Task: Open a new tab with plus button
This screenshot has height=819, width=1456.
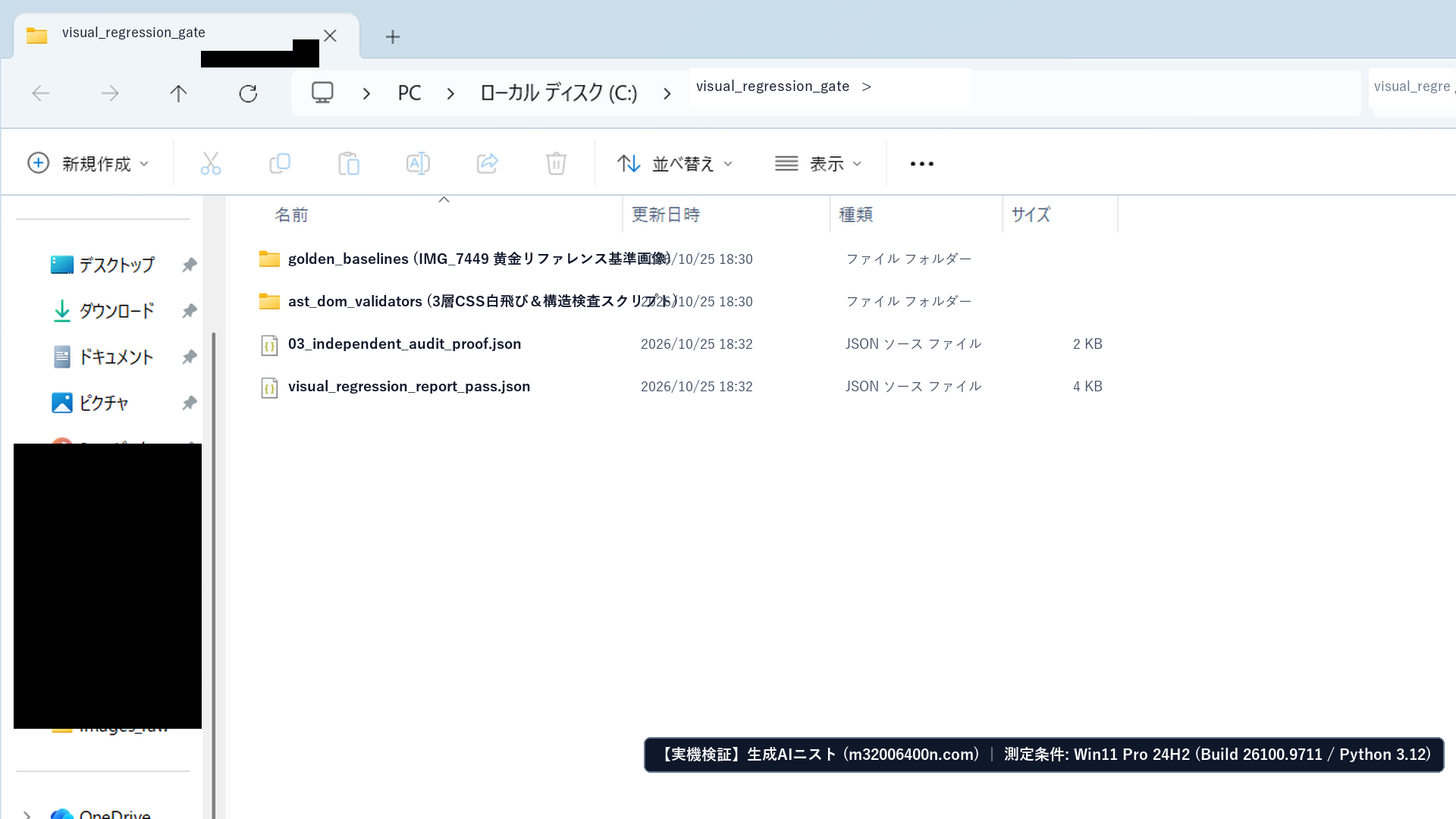Action: tap(392, 36)
